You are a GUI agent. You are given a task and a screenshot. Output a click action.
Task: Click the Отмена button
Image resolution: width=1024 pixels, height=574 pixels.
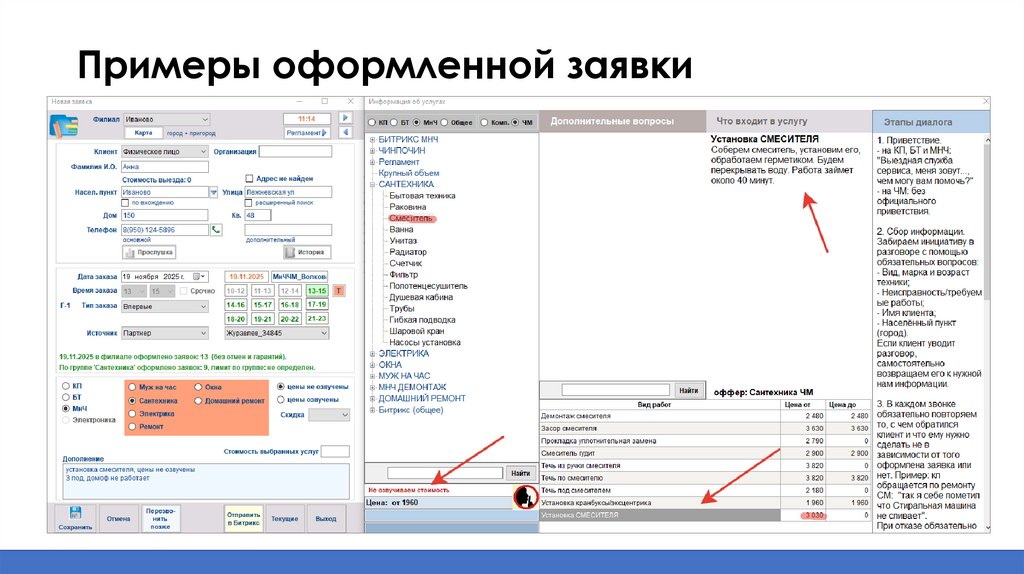(x=118, y=518)
